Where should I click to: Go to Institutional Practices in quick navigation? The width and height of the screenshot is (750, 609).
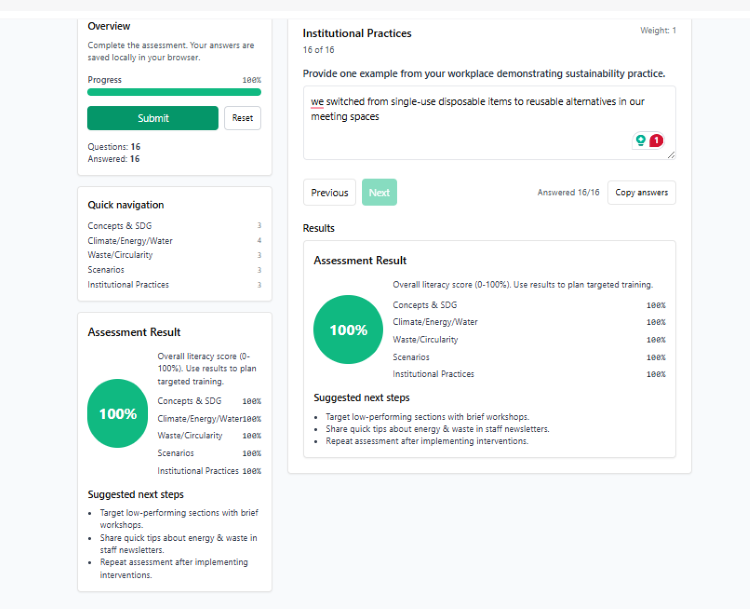pos(128,285)
